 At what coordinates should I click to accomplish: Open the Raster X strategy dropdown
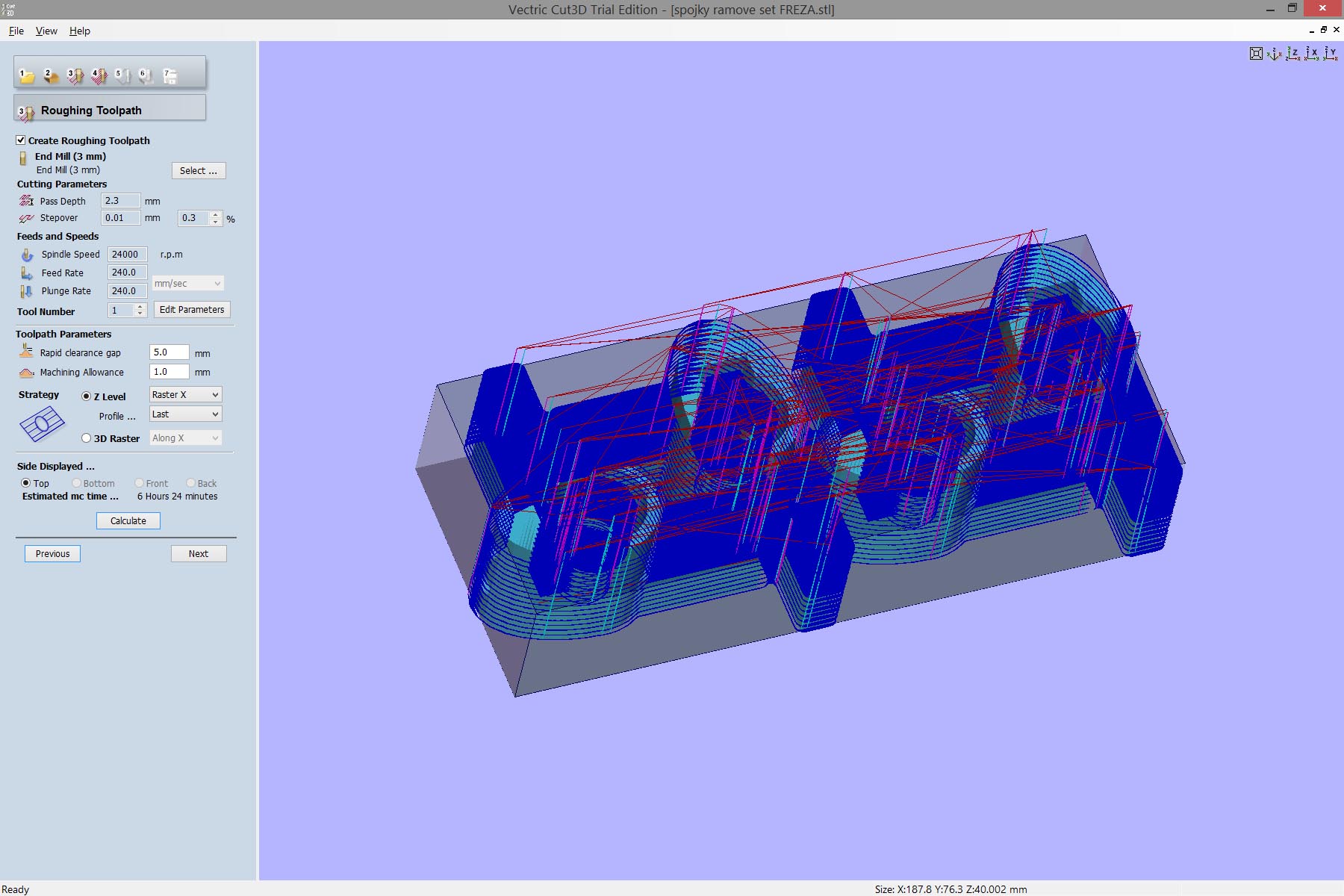185,395
